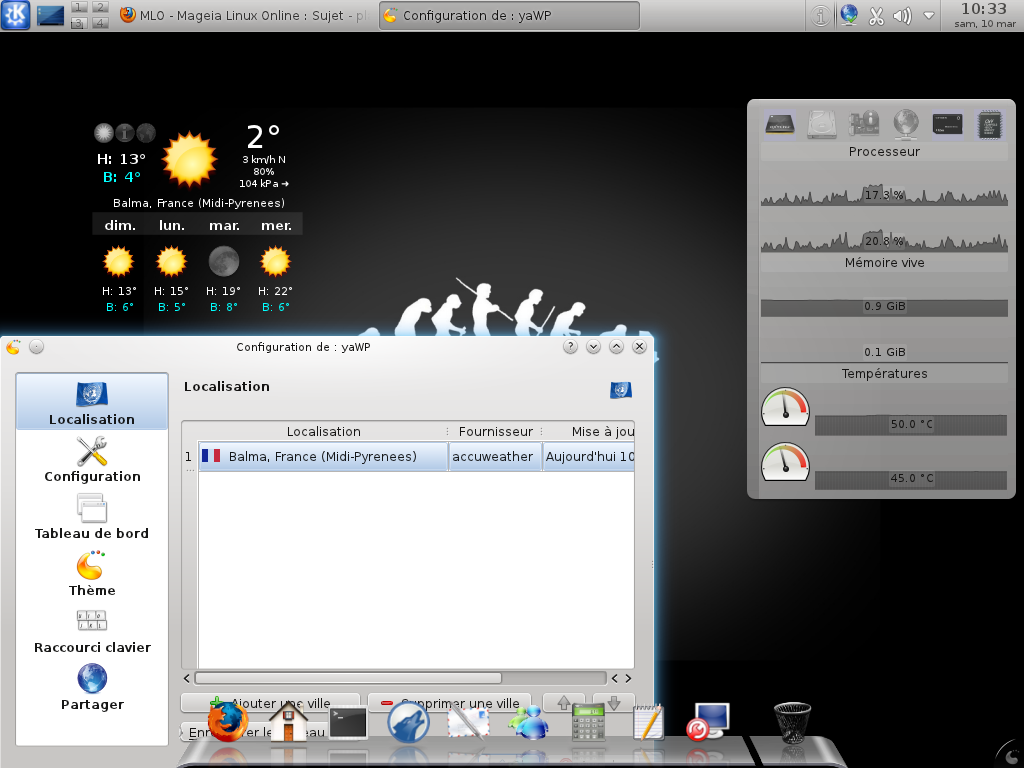
Task: Switch to virtual desktop 2 in the pager
Action: [100, 7]
